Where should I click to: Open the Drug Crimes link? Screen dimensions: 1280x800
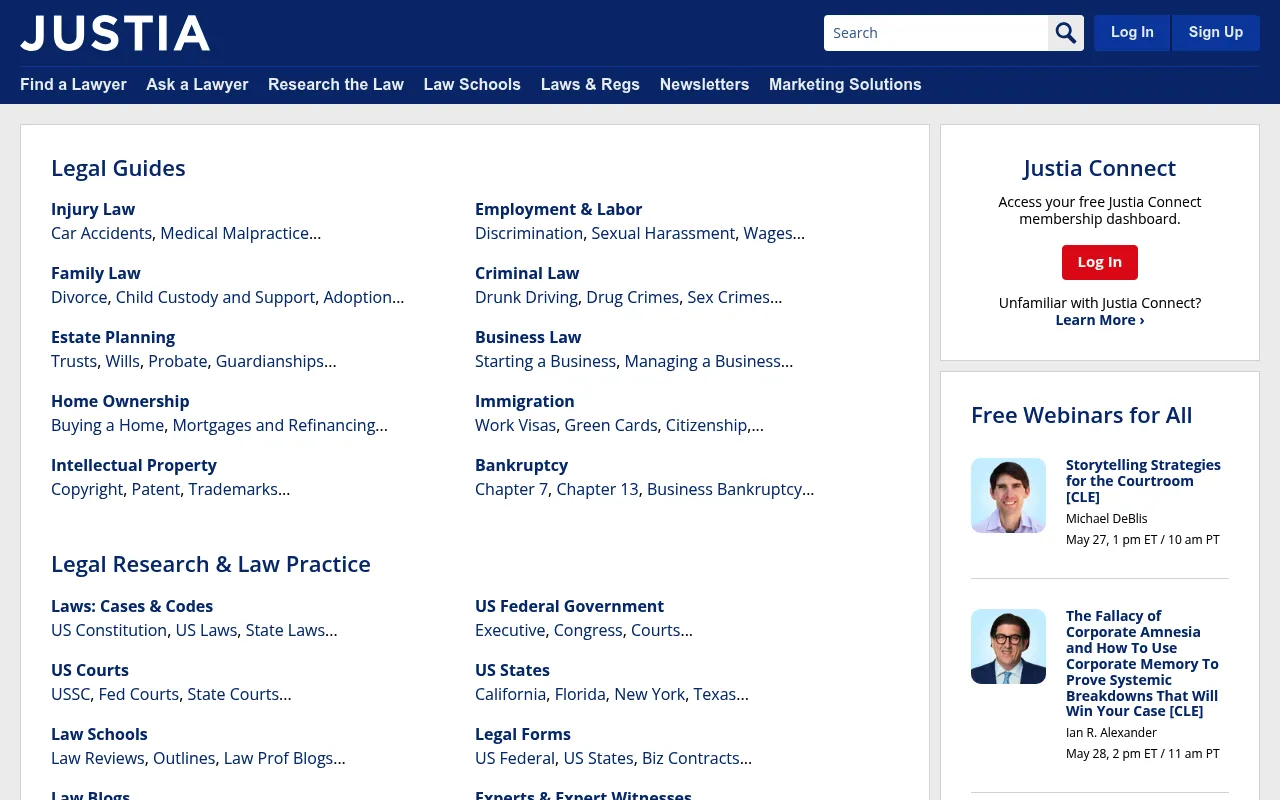tap(633, 297)
